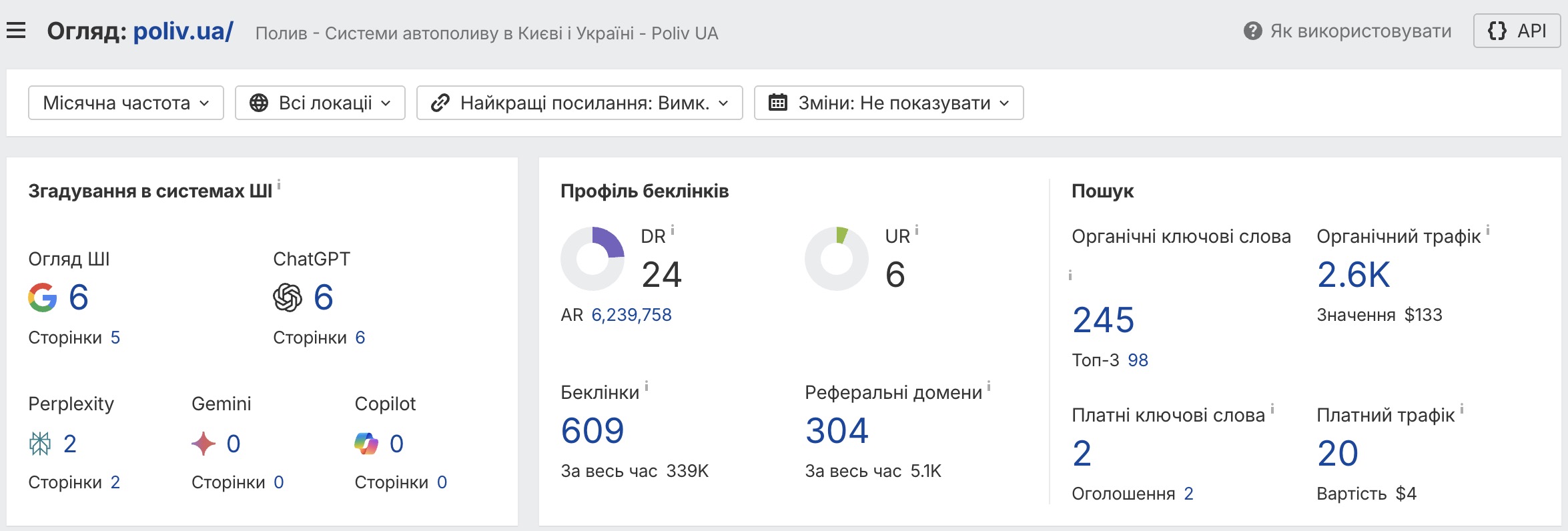This screenshot has height=531, width=1568.
Task: Expand the Місячна частота dropdown
Action: [x=126, y=103]
